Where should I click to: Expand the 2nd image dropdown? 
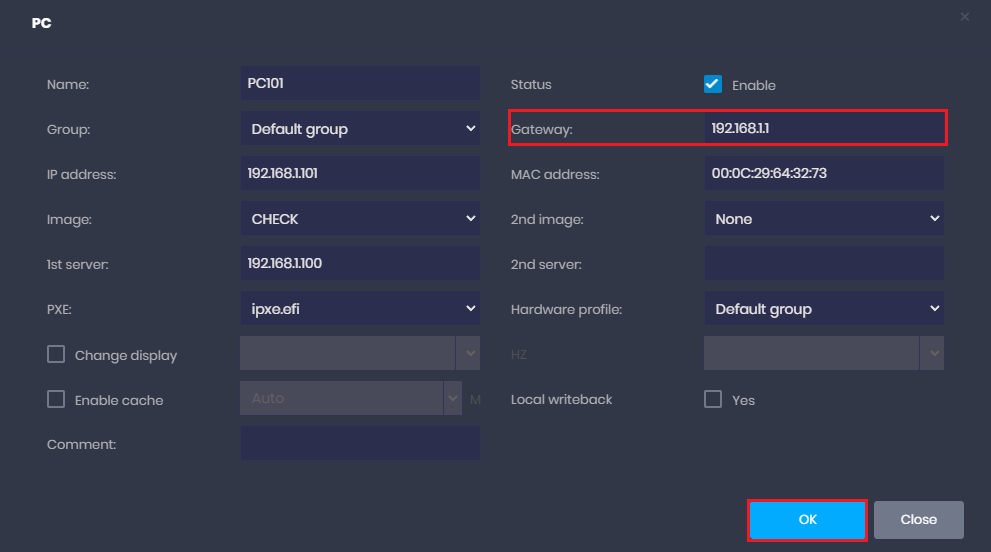pyautogui.click(x=824, y=219)
